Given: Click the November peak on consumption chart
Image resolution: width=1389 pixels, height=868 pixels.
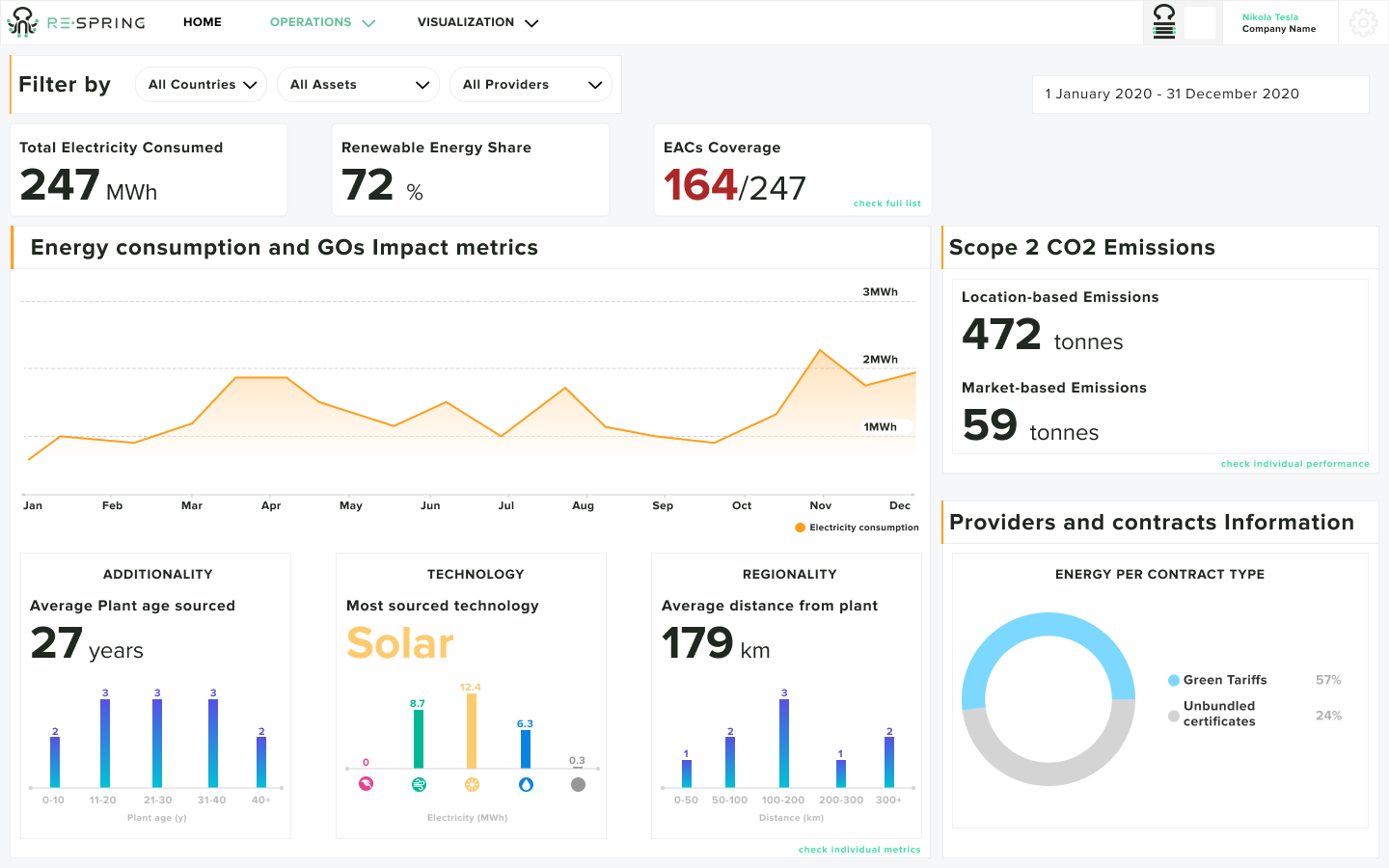Looking at the screenshot, I should pos(820,350).
